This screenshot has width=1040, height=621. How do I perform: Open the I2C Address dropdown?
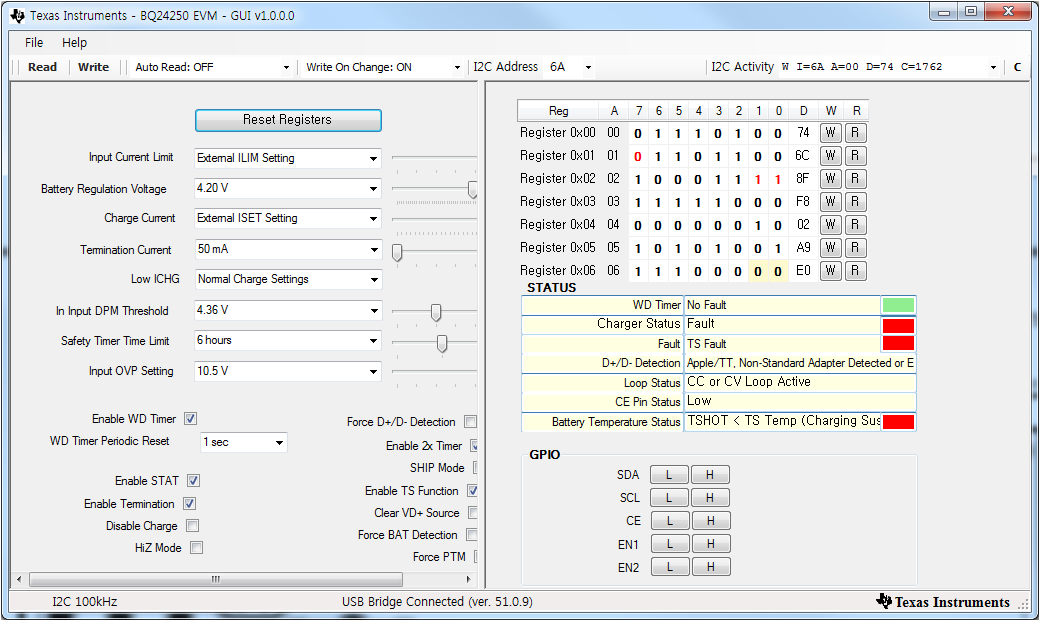[588, 67]
